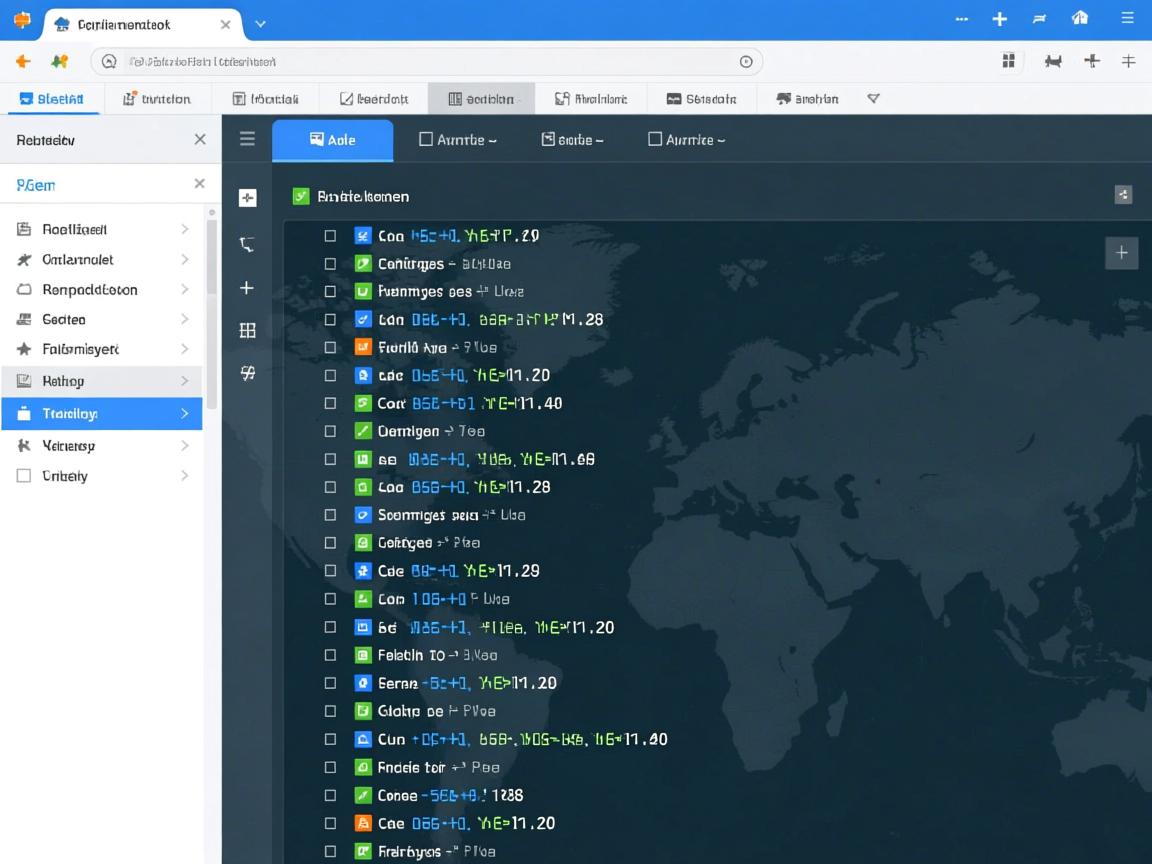Open the Stiatcafe item in the bookmarks bar
Screen dimensions: 1152x864
tap(701, 99)
